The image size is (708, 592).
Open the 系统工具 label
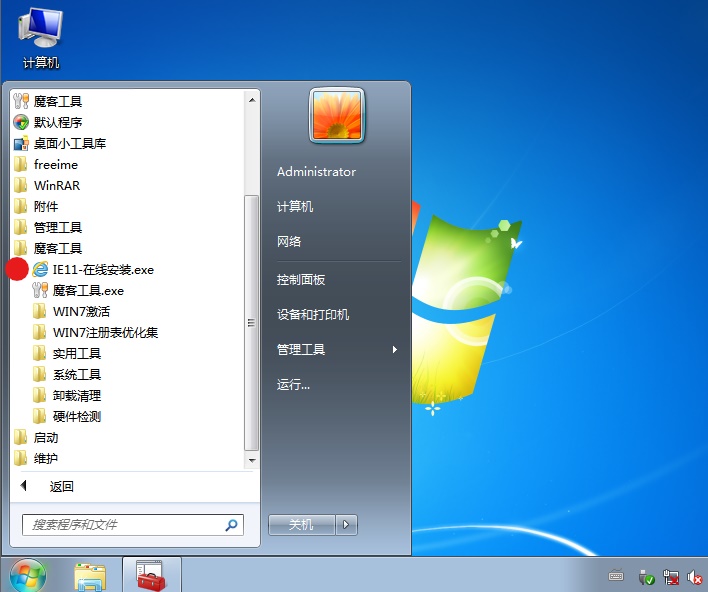tap(77, 374)
